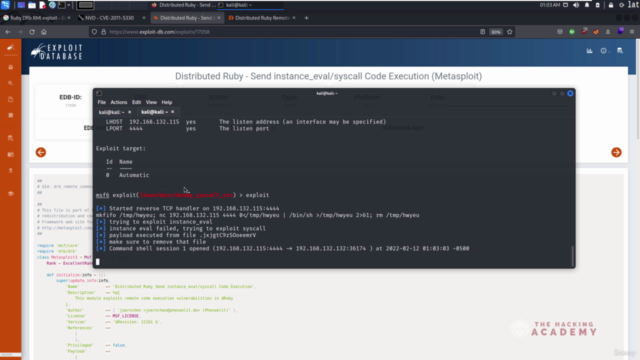
Task: Open the terminal Edit menu
Action: [136, 102]
